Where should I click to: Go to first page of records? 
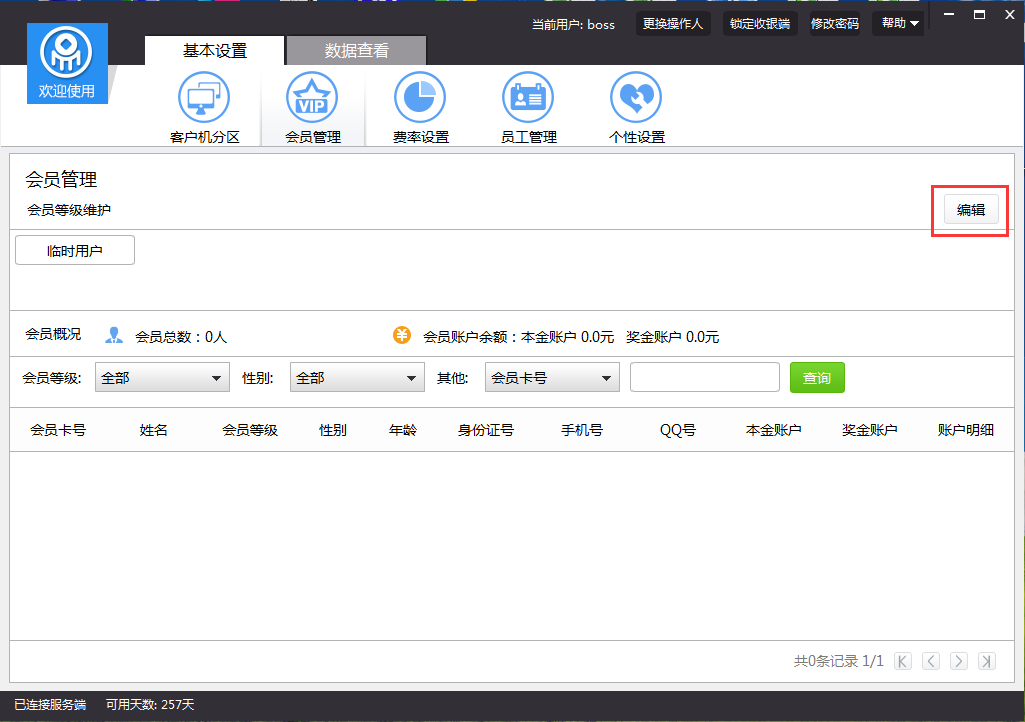[x=903, y=661]
